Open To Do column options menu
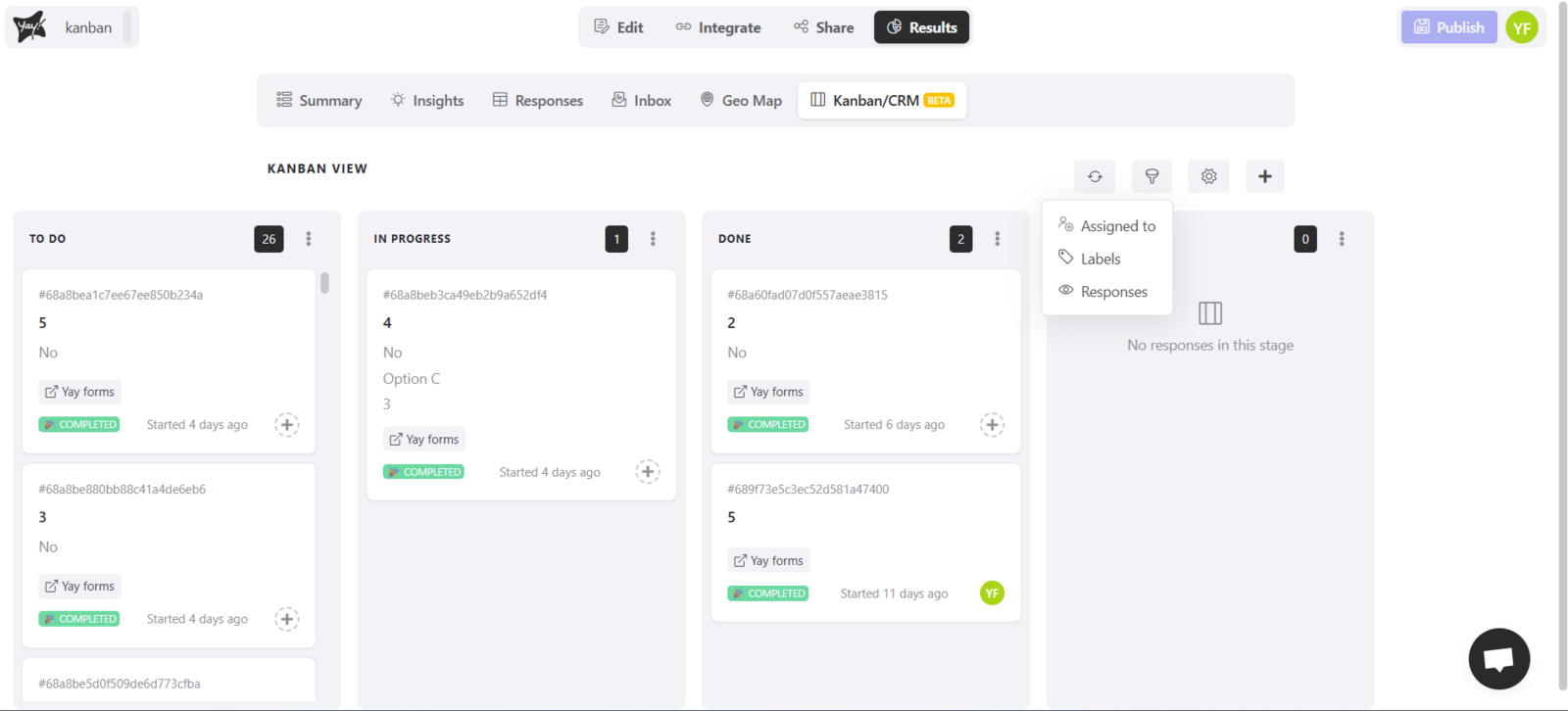The width and height of the screenshot is (1568, 711). 309,239
